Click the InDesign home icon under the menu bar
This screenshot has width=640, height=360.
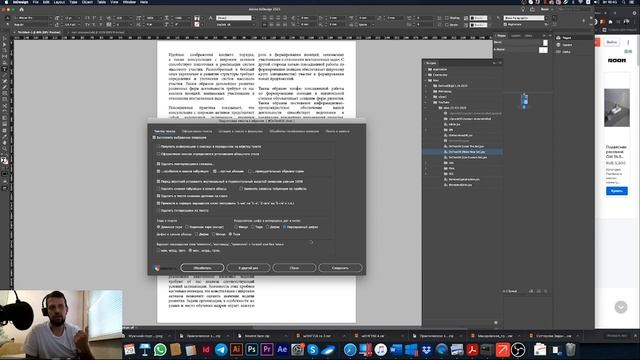point(21,9)
